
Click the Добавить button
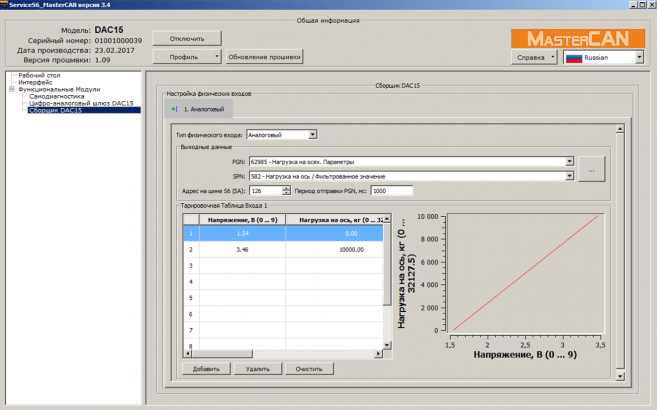[x=206, y=369]
